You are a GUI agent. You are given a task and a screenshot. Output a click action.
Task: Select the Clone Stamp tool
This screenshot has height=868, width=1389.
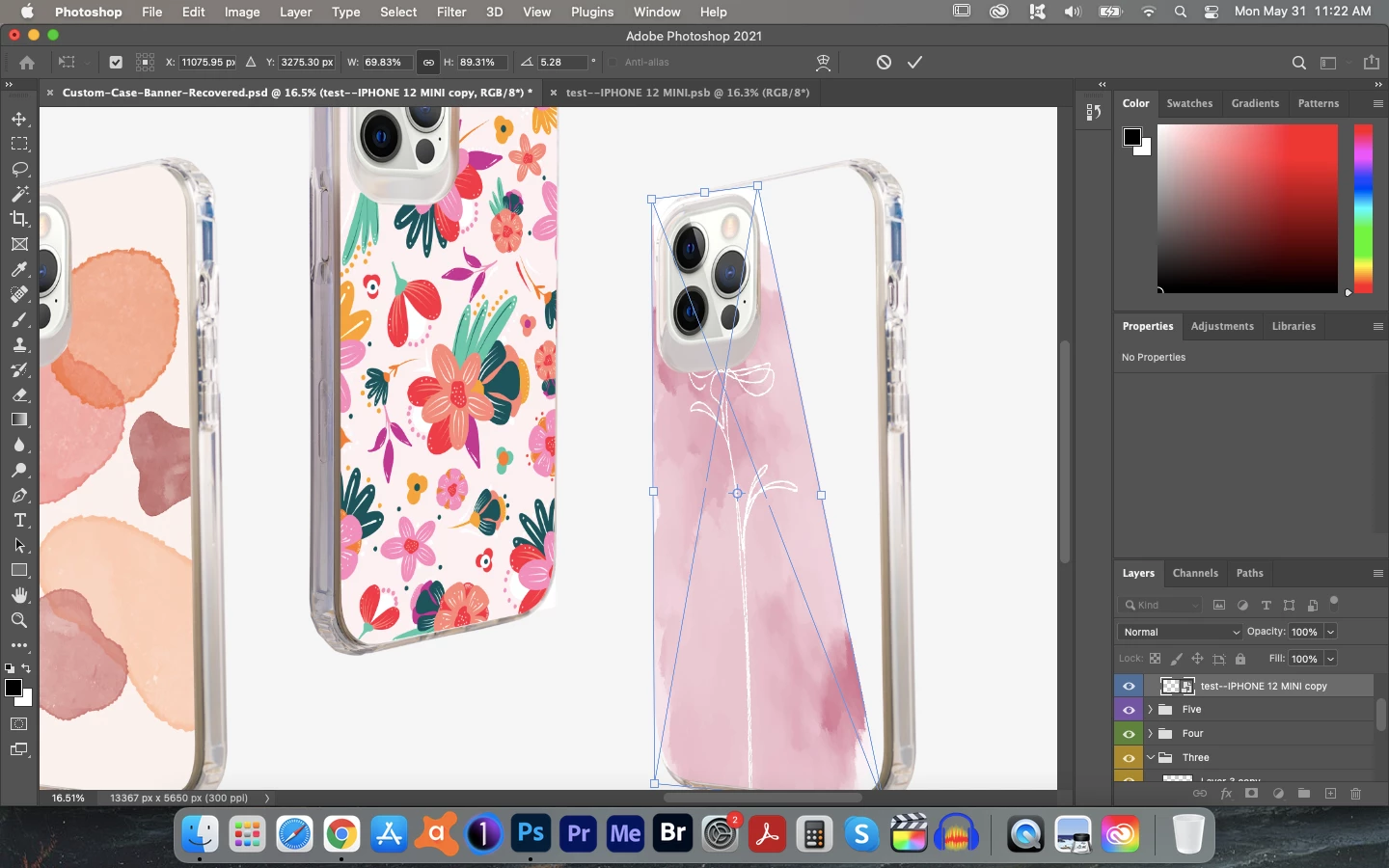(x=19, y=344)
